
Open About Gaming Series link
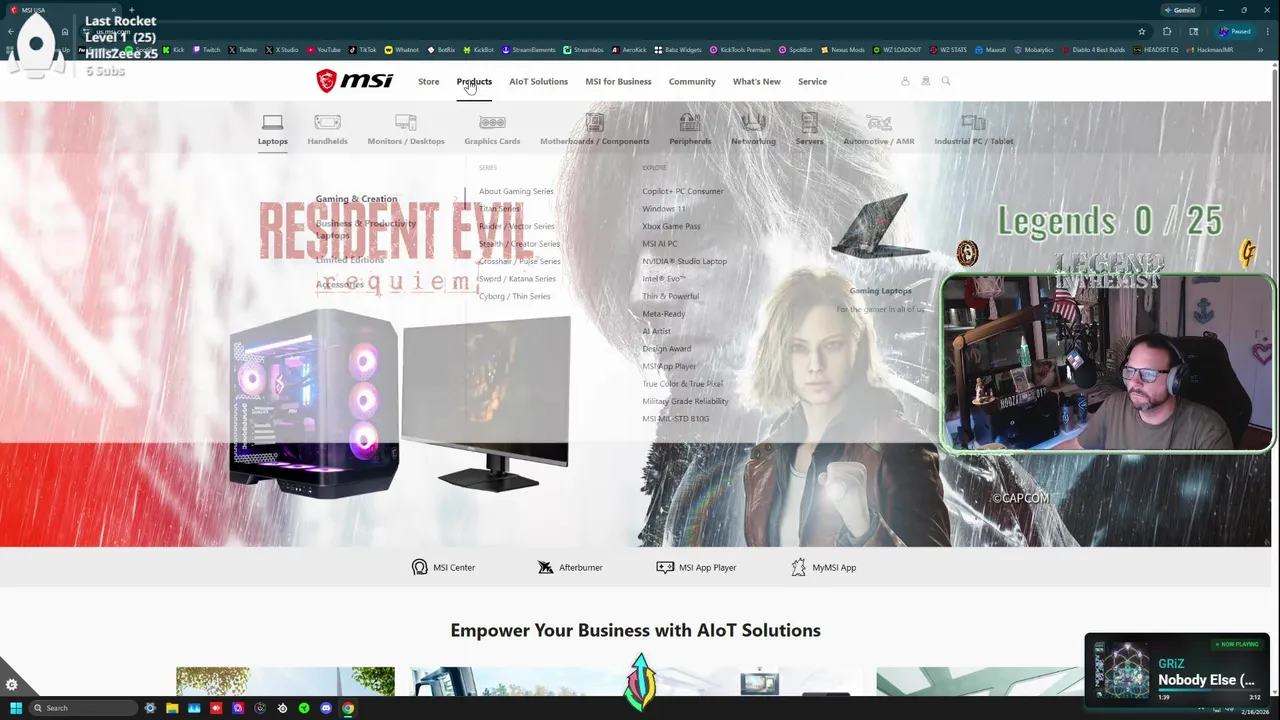(x=516, y=191)
